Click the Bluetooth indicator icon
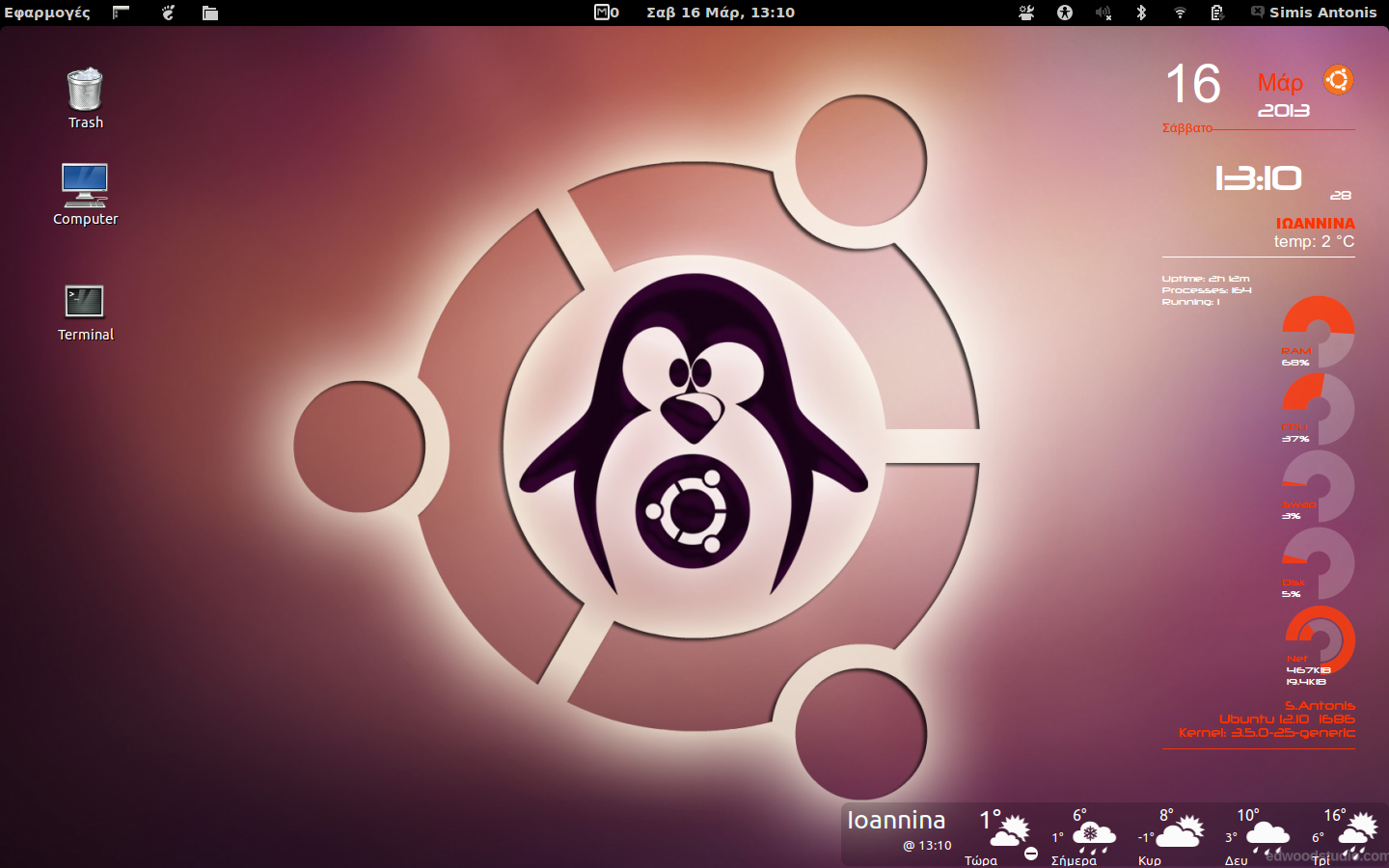 pos(1141,13)
